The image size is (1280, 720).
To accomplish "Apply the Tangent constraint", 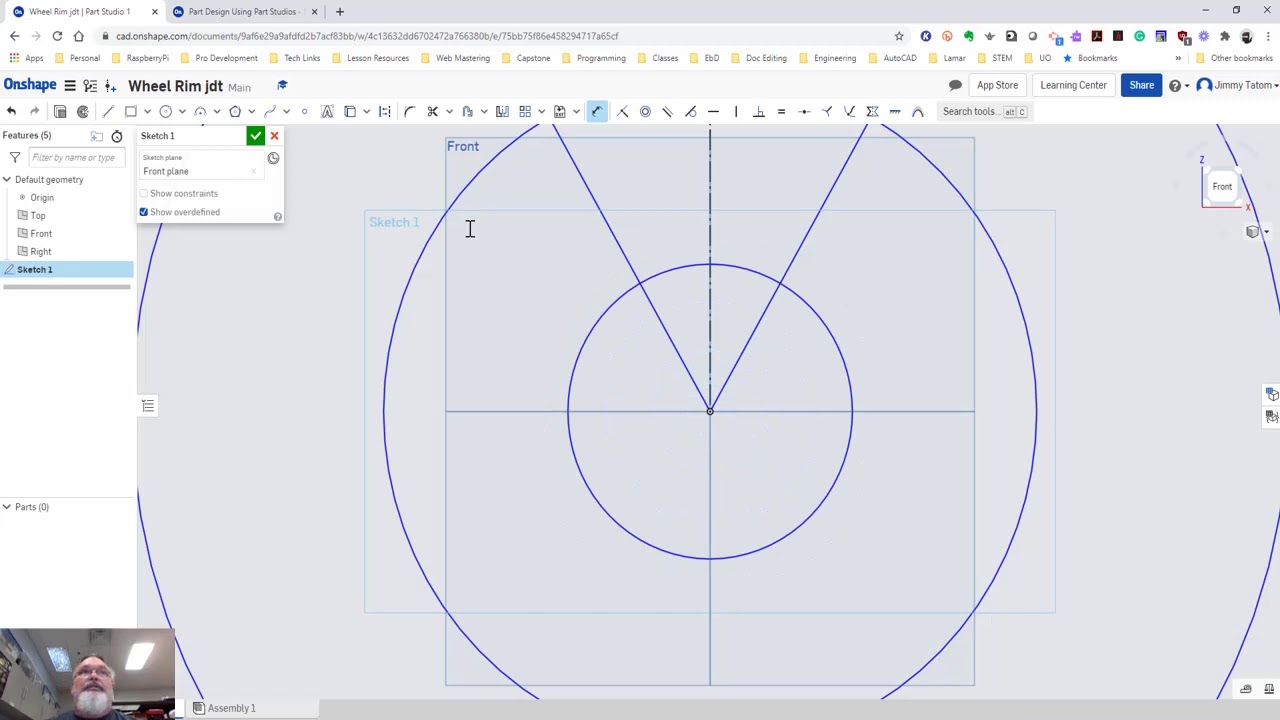I will (690, 111).
